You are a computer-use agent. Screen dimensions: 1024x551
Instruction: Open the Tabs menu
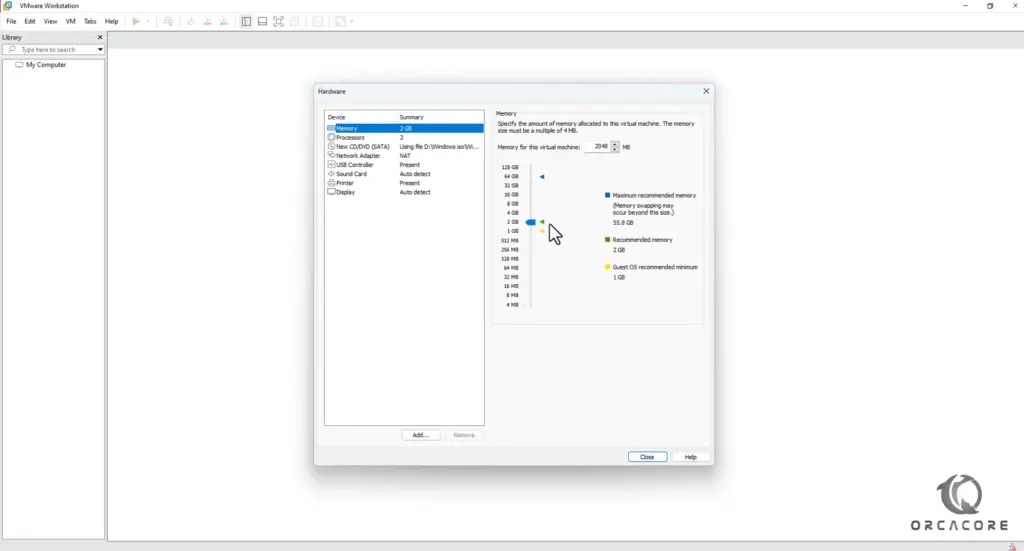90,22
